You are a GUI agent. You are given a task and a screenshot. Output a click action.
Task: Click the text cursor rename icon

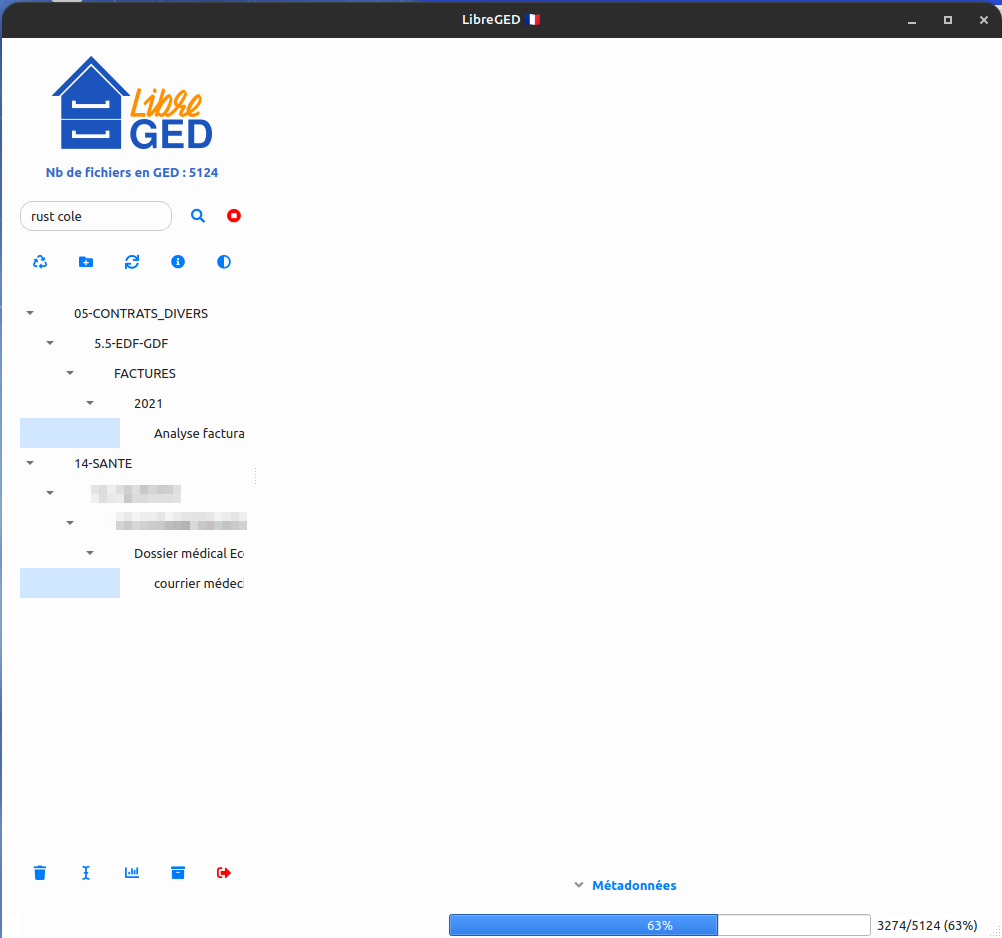click(x=86, y=873)
